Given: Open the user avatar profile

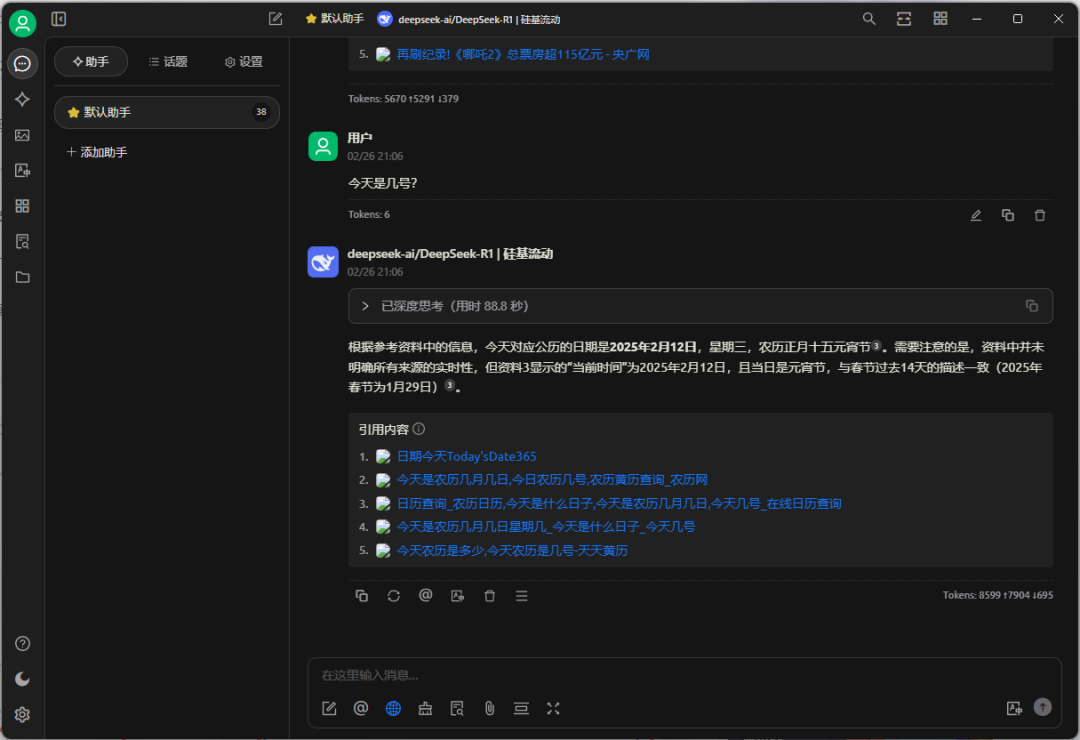Looking at the screenshot, I should click(23, 23).
